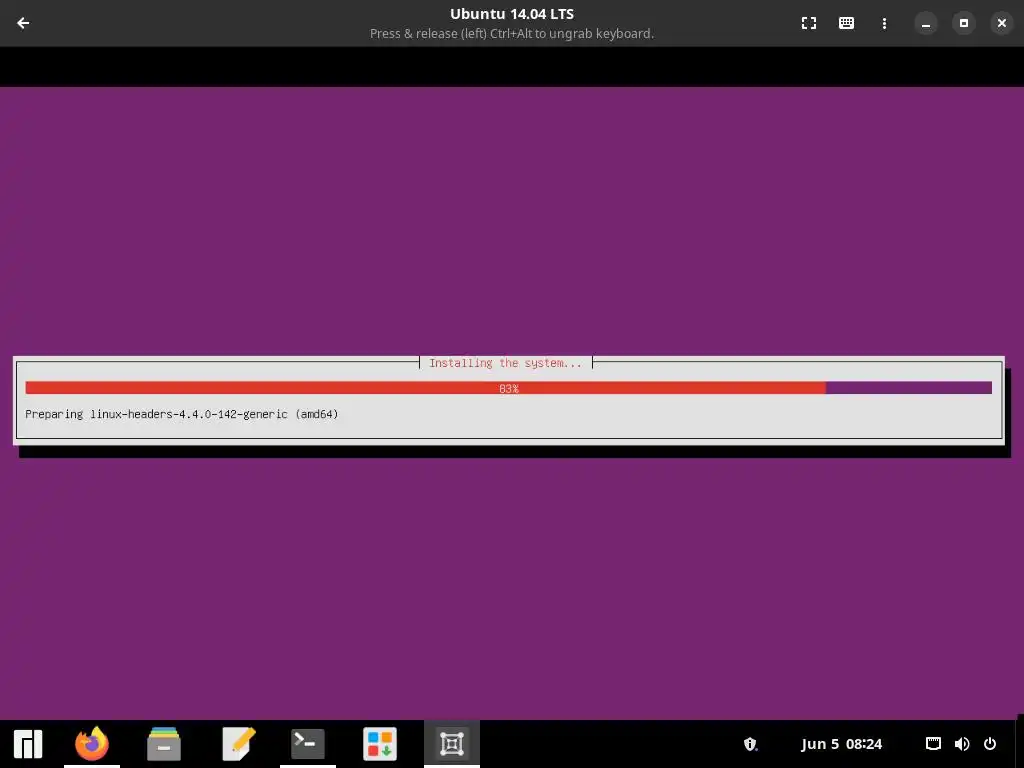Screen dimensions: 1024x768
Task: Open the keyboard shortcuts menu icon
Action: tap(846, 23)
